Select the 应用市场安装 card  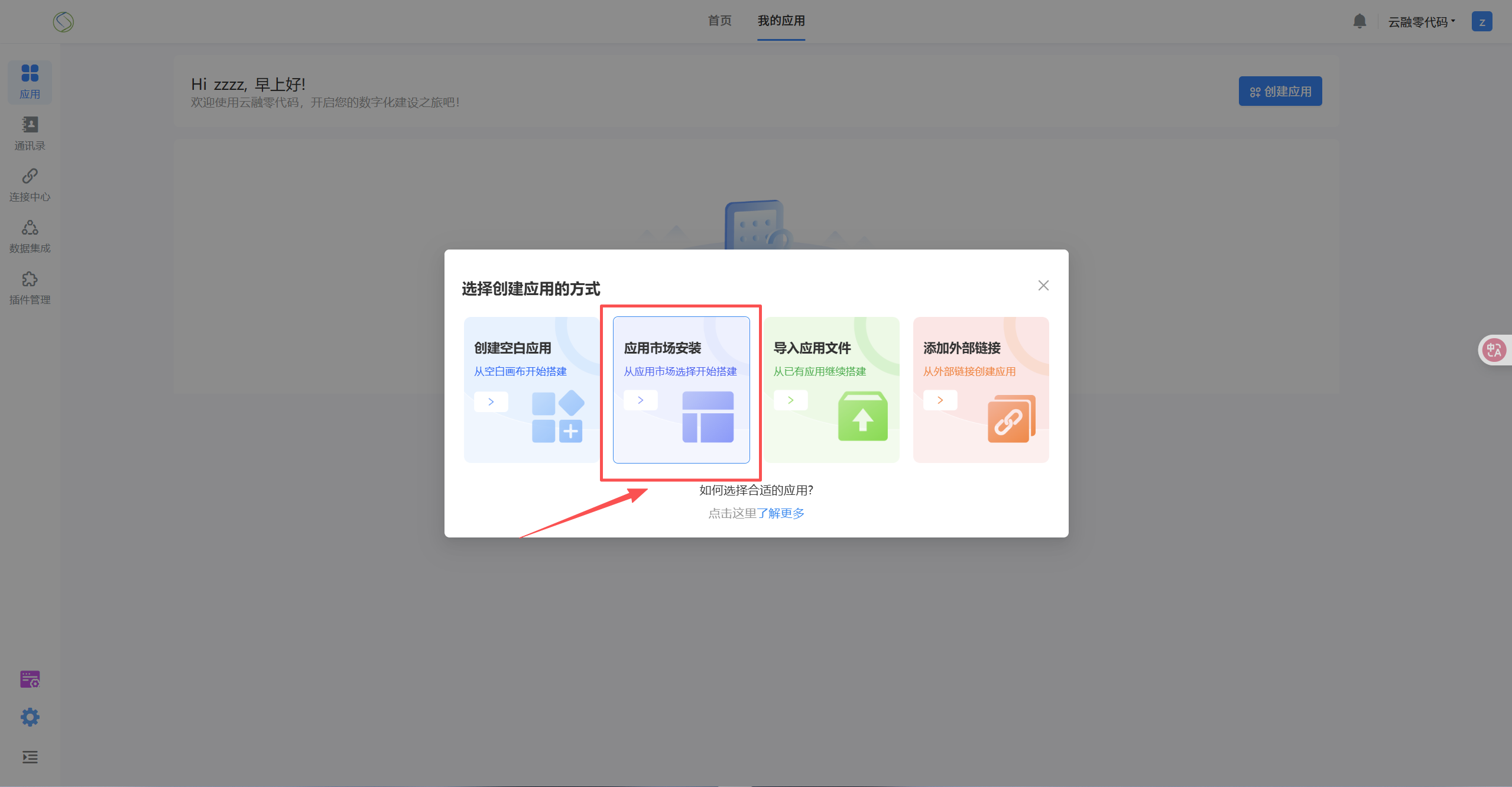(681, 390)
